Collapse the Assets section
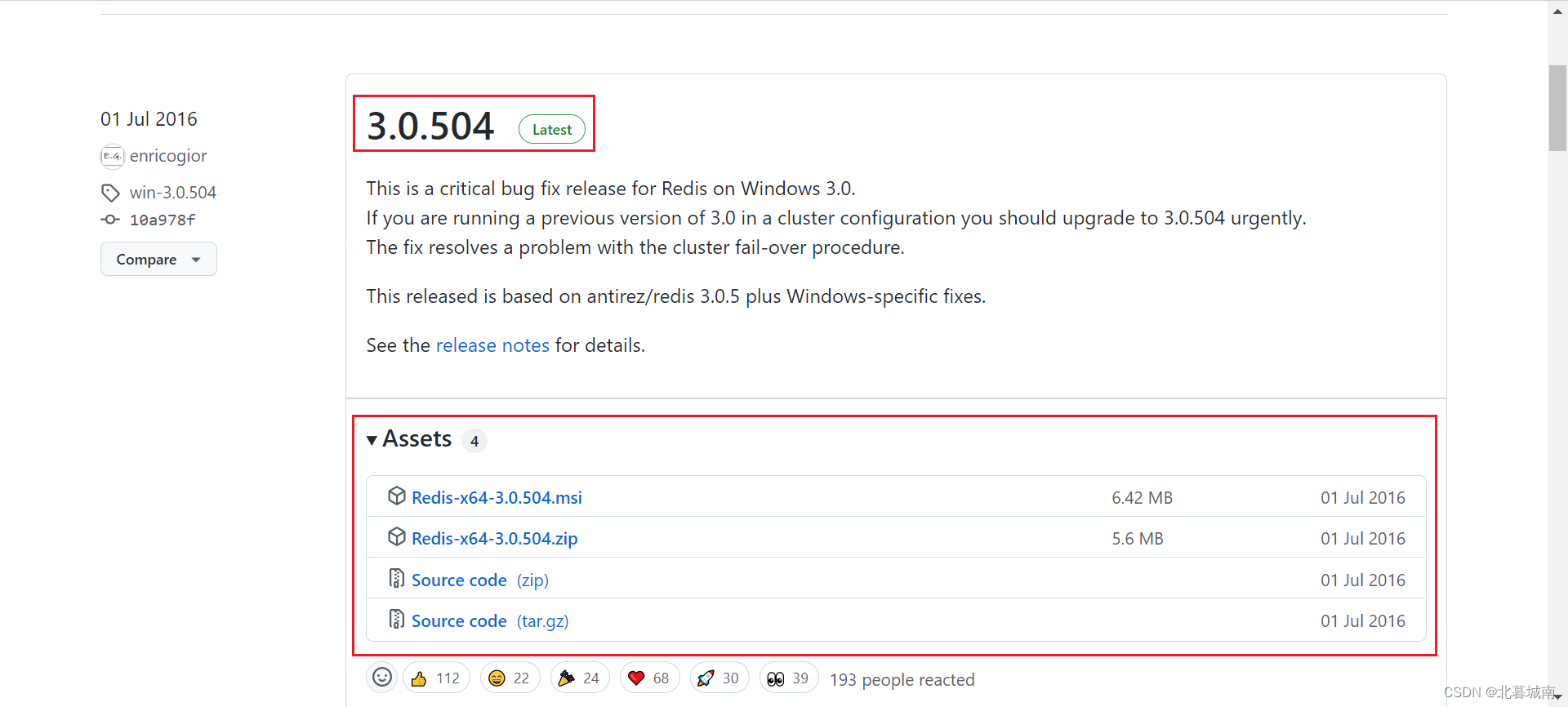 coord(409,439)
